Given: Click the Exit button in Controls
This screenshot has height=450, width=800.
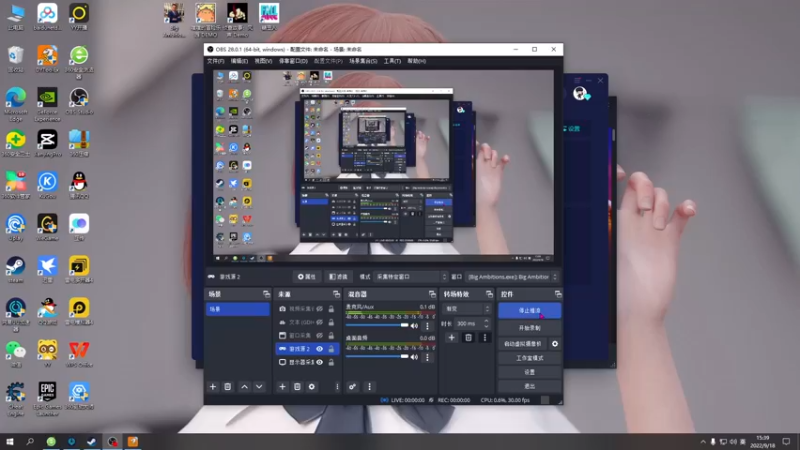Looking at the screenshot, I should point(530,386).
